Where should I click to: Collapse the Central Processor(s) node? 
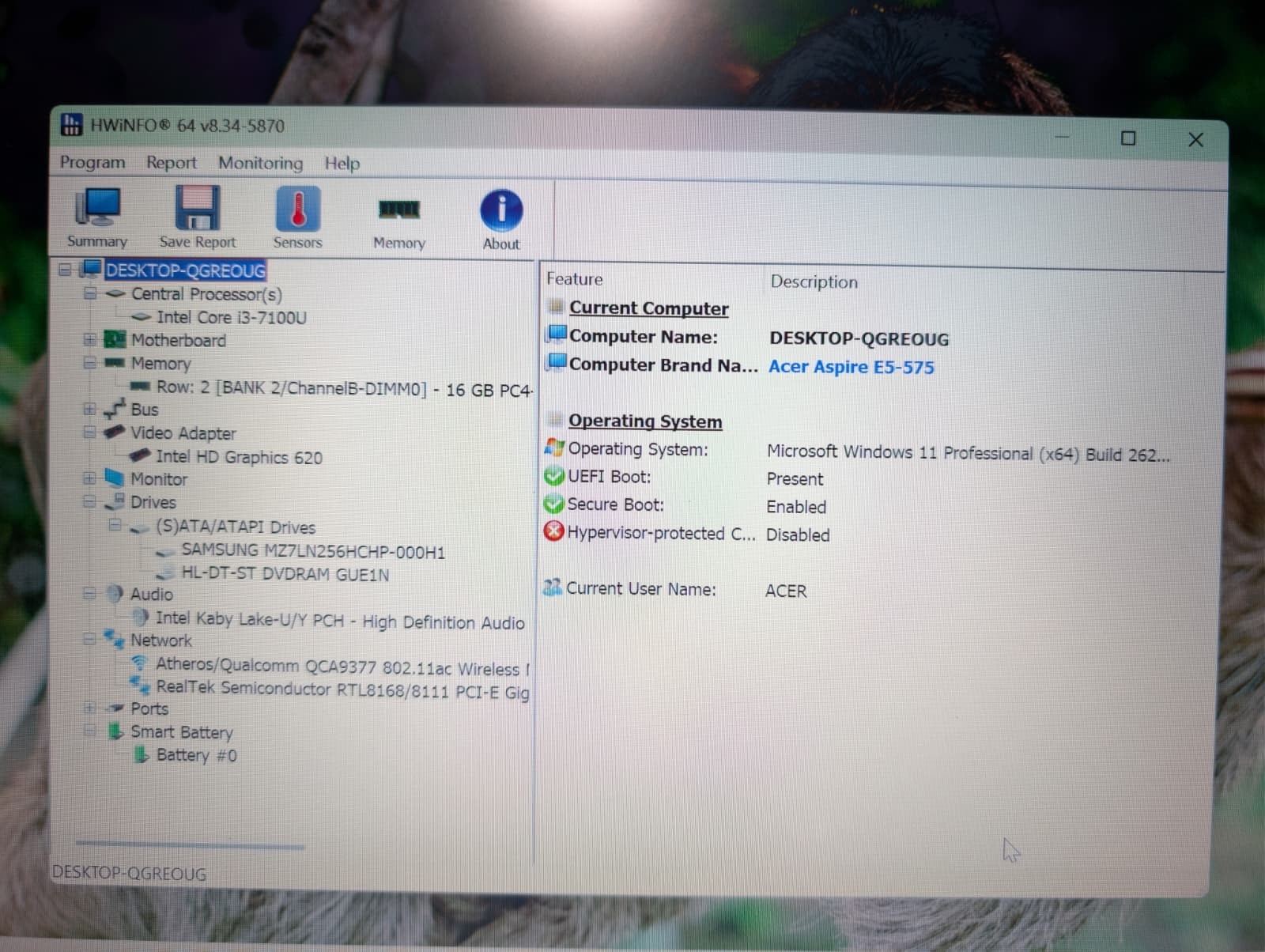(90, 293)
